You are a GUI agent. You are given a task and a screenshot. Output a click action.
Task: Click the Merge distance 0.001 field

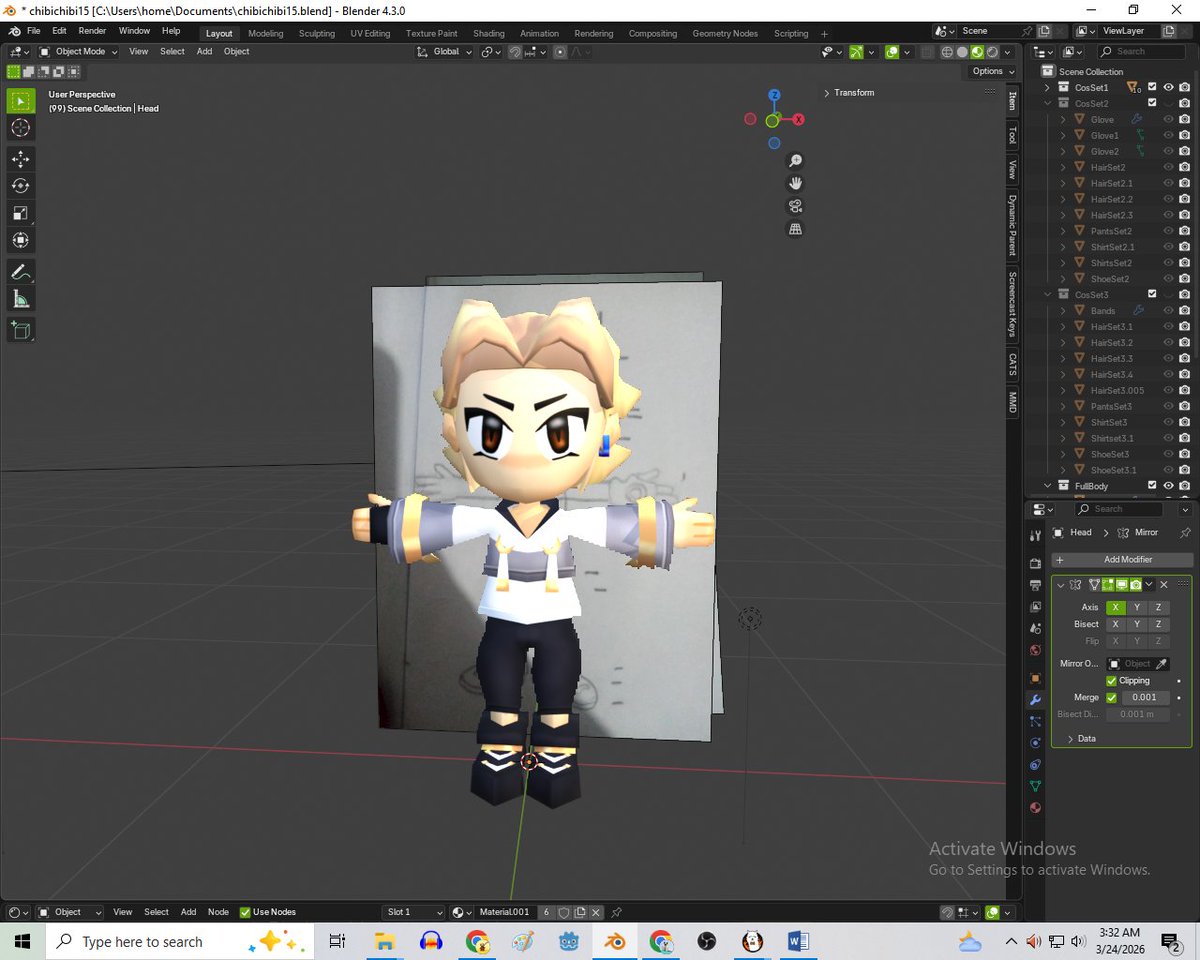[x=1144, y=698]
